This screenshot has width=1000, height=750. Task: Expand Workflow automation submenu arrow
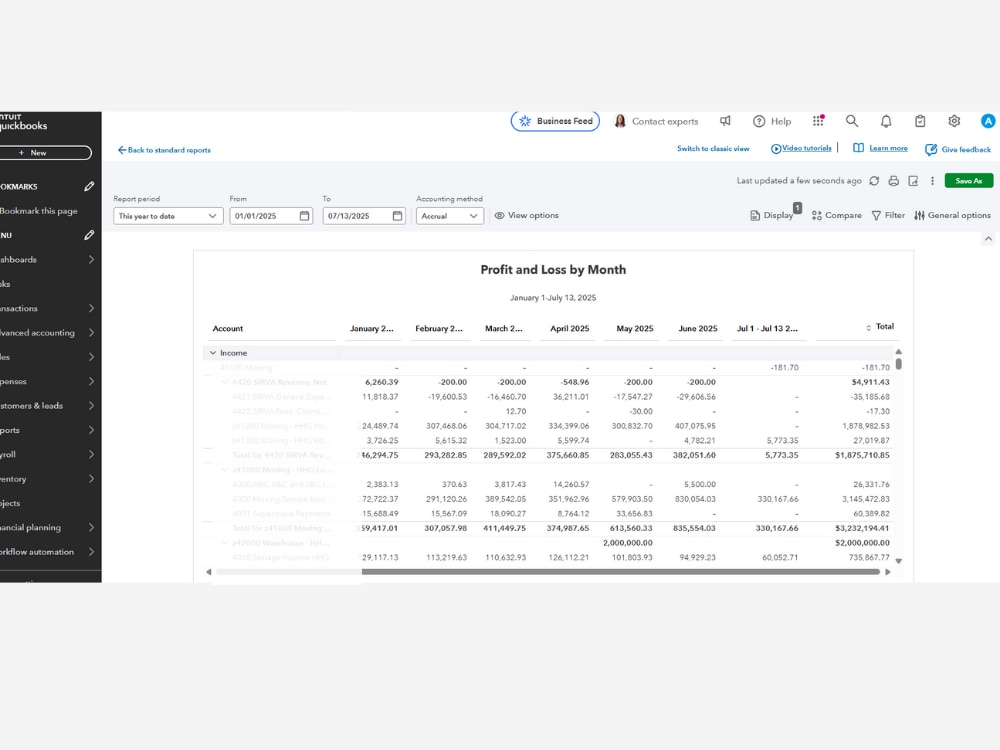(x=91, y=552)
